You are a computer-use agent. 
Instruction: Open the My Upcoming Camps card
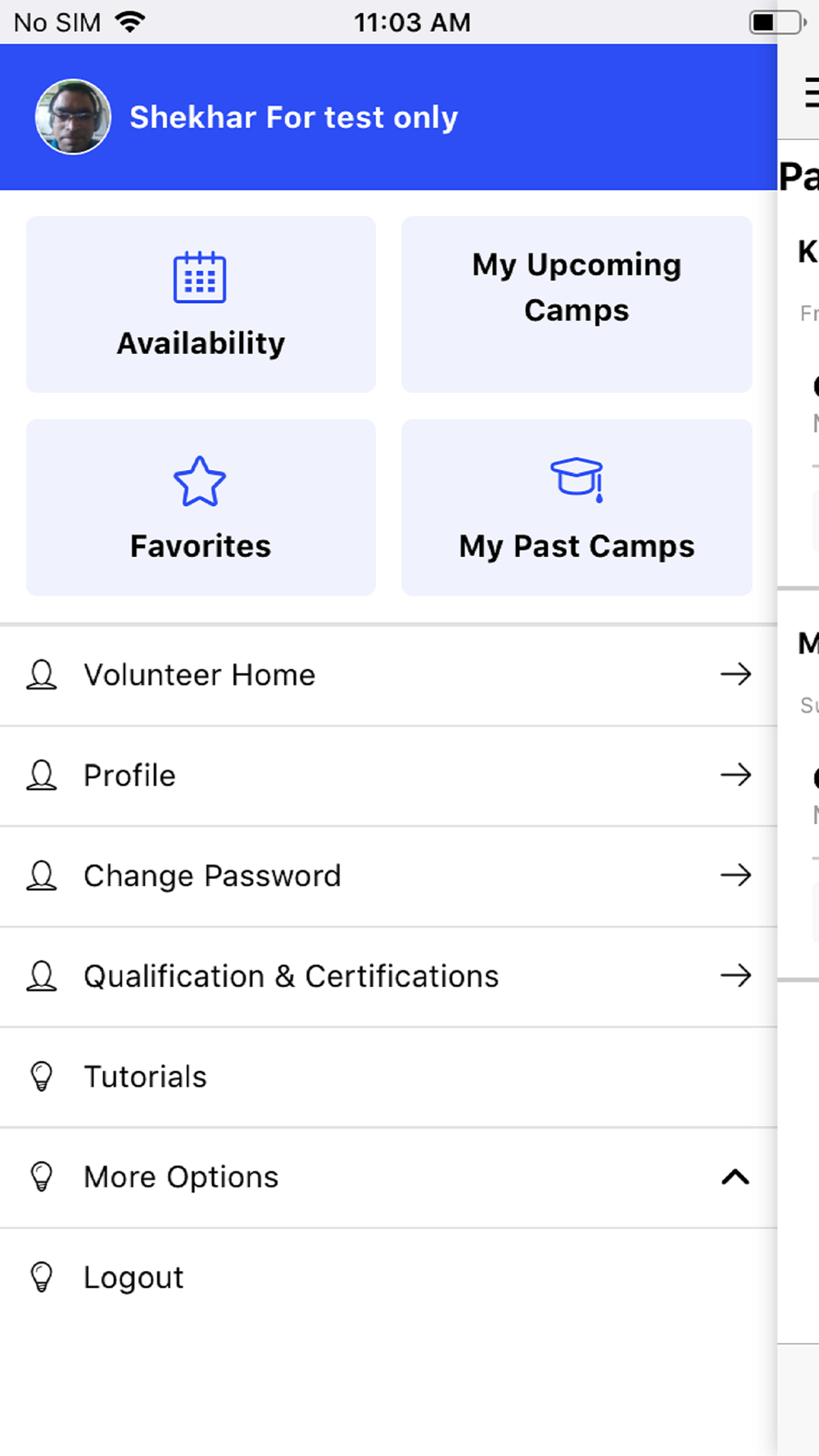(577, 304)
